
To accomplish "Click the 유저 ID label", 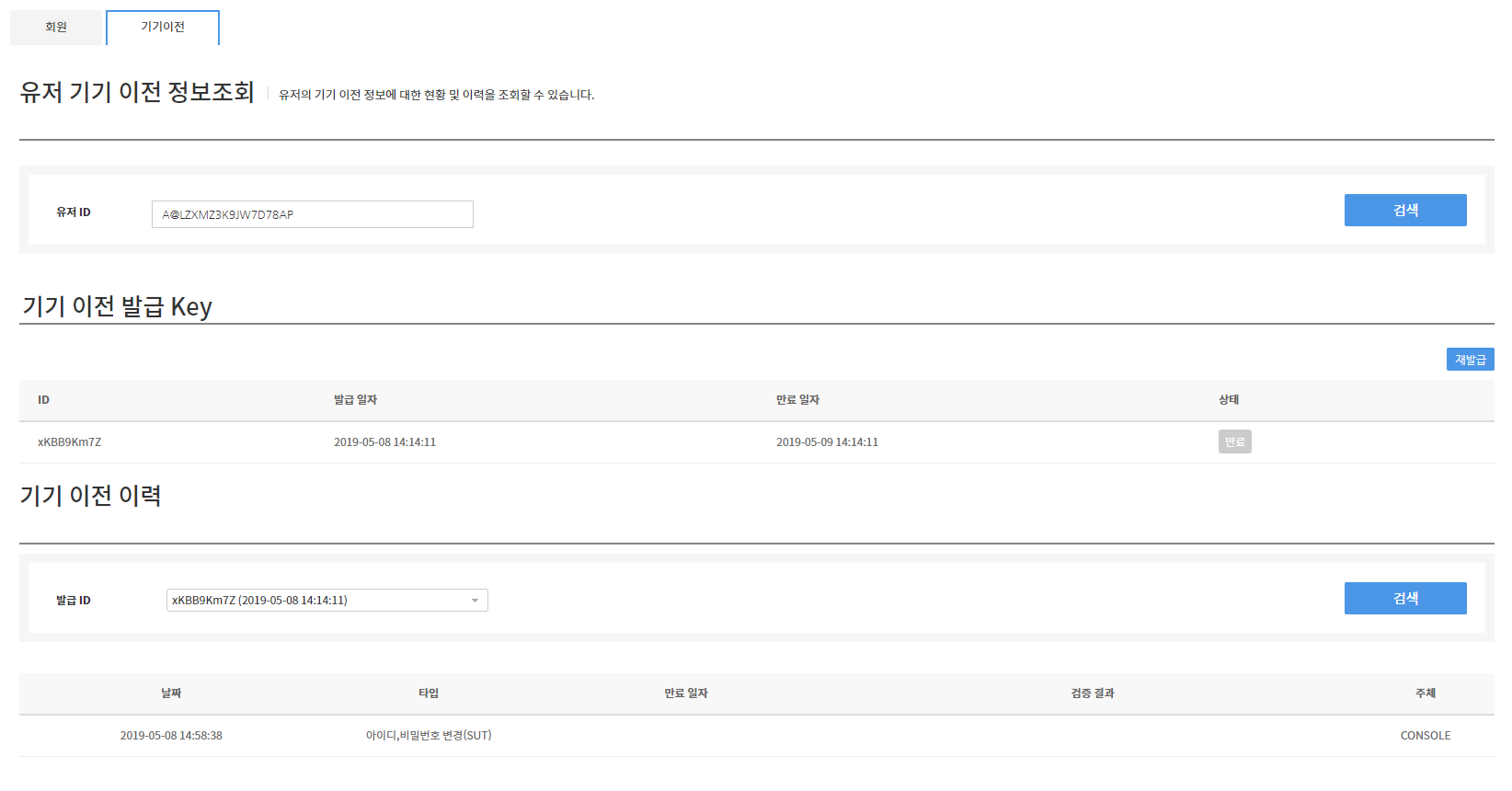I will point(74,212).
